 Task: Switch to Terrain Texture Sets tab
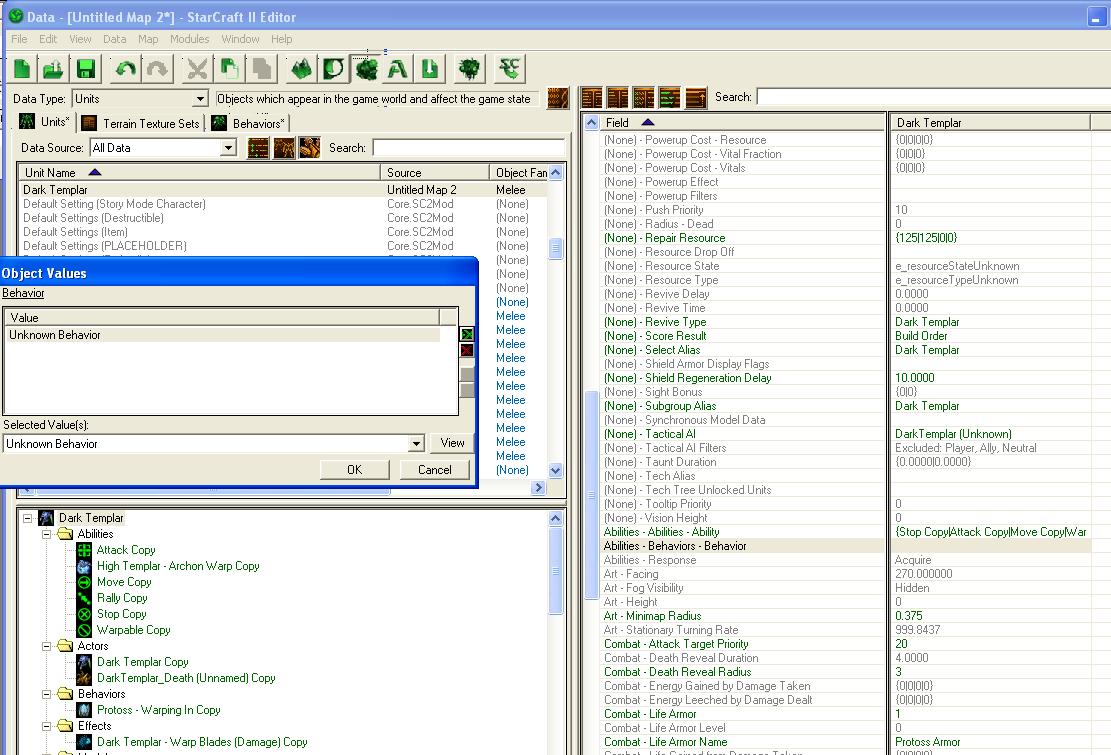pos(141,124)
